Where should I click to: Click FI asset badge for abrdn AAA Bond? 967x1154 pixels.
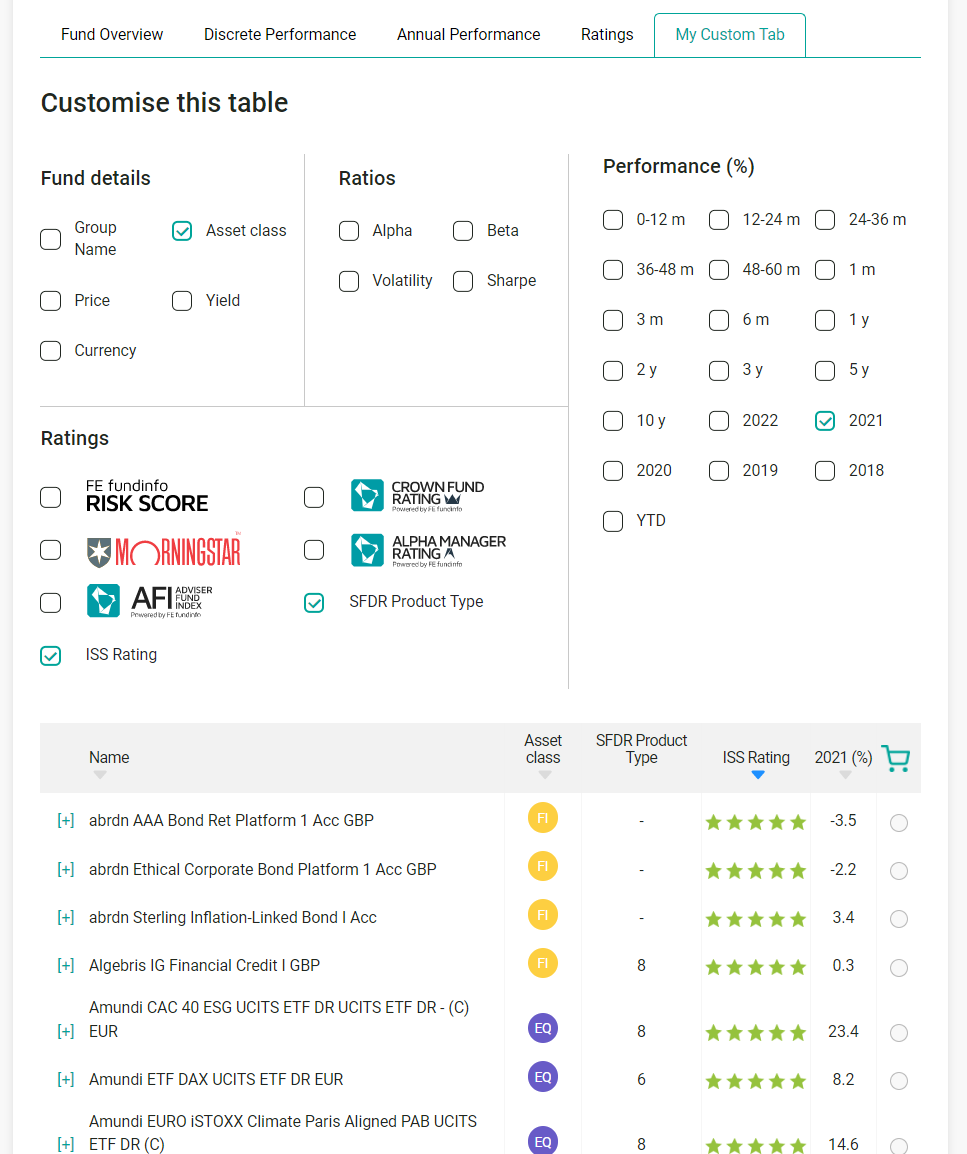[543, 819]
